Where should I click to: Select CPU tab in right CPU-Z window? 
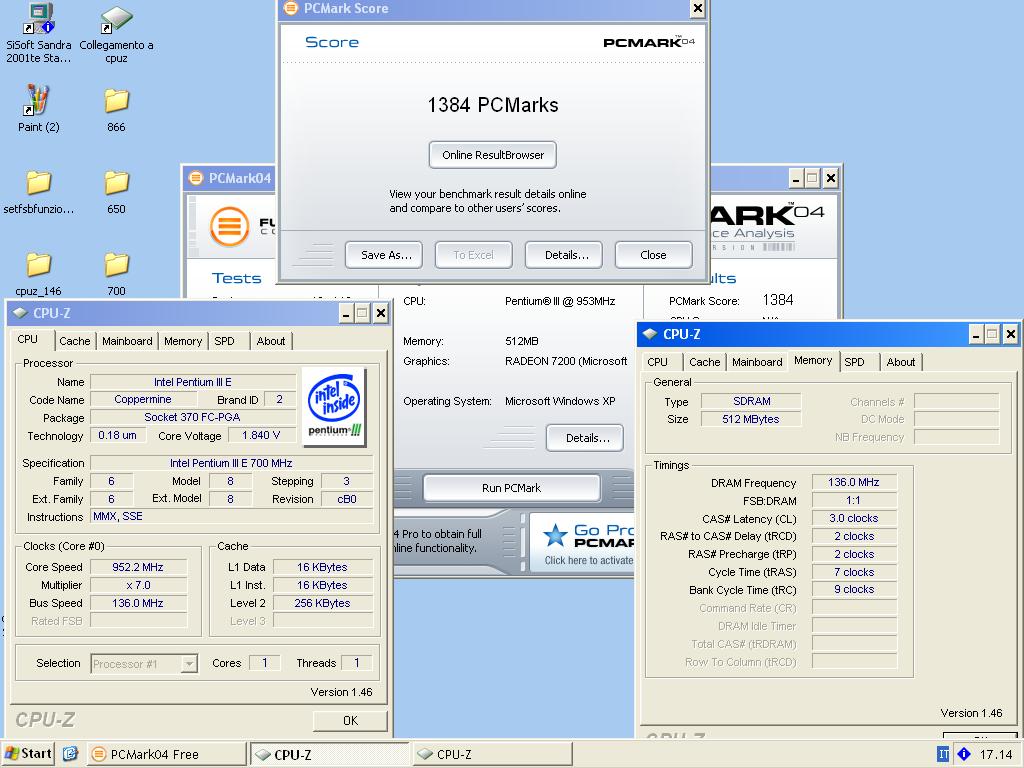pyautogui.click(x=657, y=362)
